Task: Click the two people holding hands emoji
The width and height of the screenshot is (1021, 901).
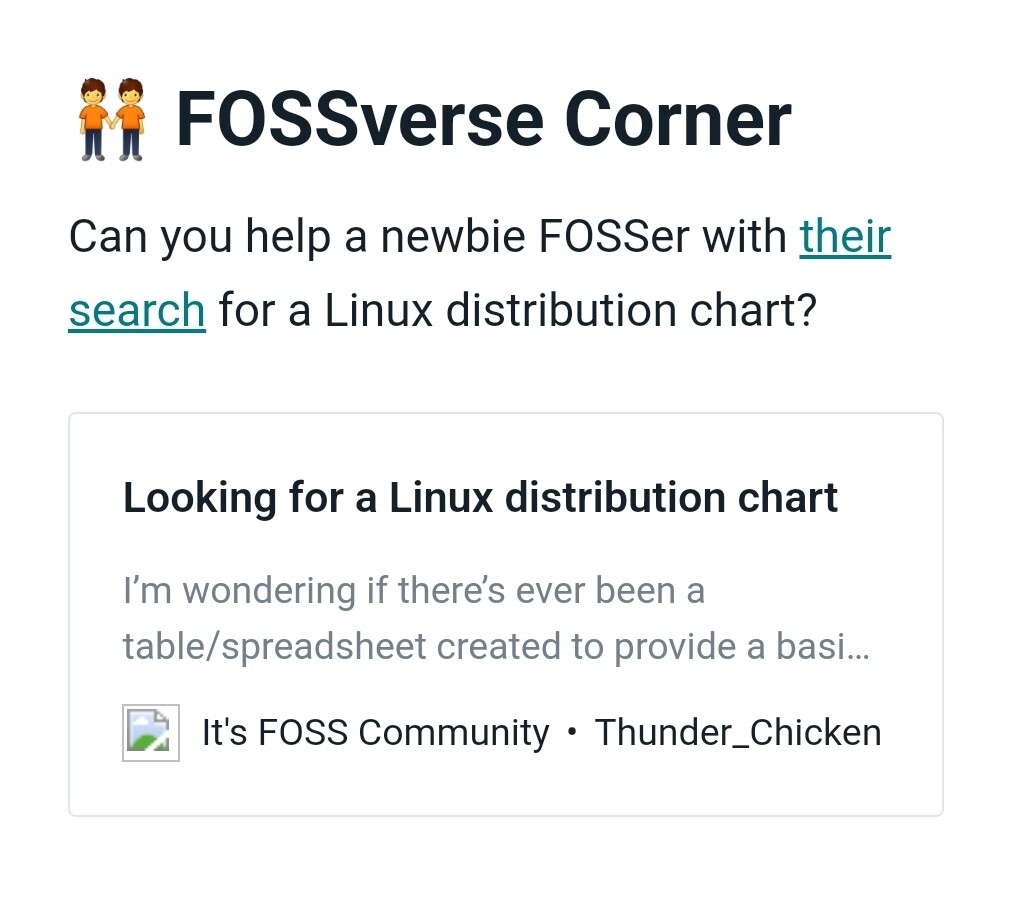Action: pyautogui.click(x=111, y=120)
